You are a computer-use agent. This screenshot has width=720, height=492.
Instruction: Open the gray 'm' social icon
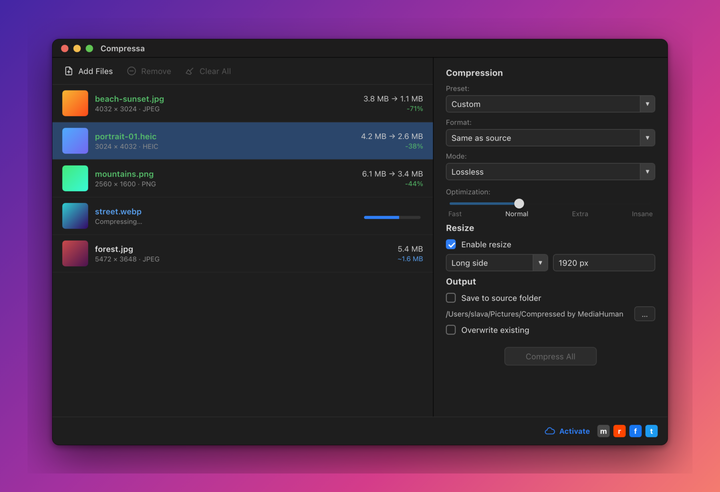pos(603,431)
